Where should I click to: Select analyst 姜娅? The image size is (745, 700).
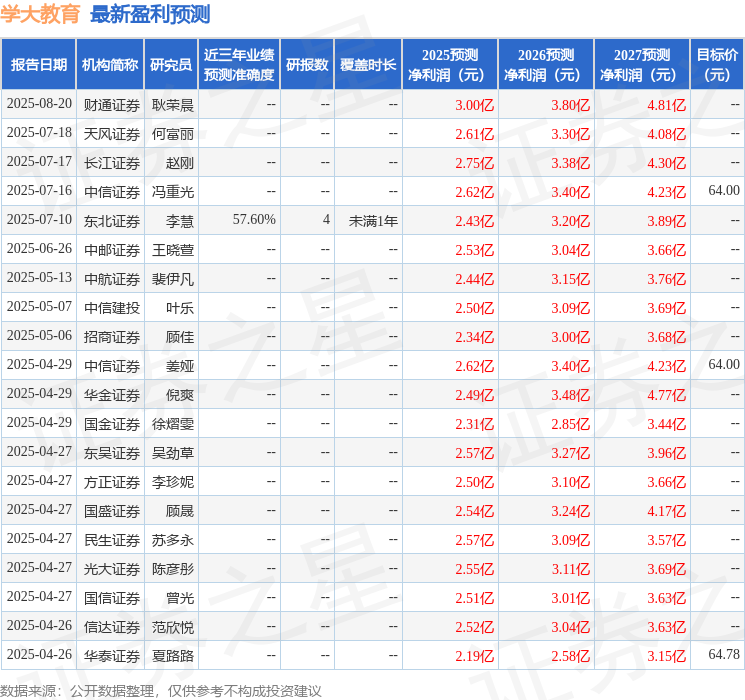point(180,366)
